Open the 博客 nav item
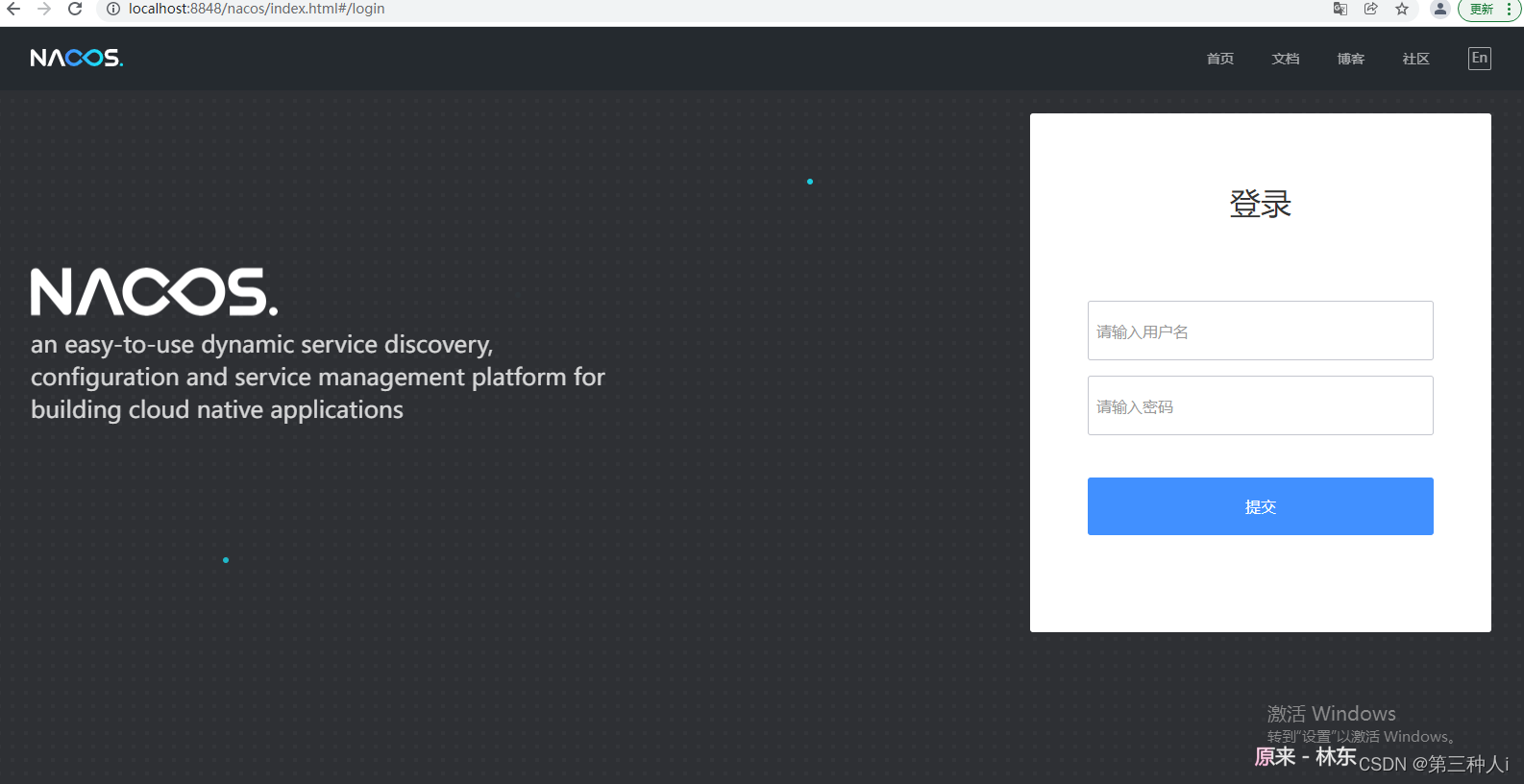The image size is (1524, 784). tap(1351, 59)
